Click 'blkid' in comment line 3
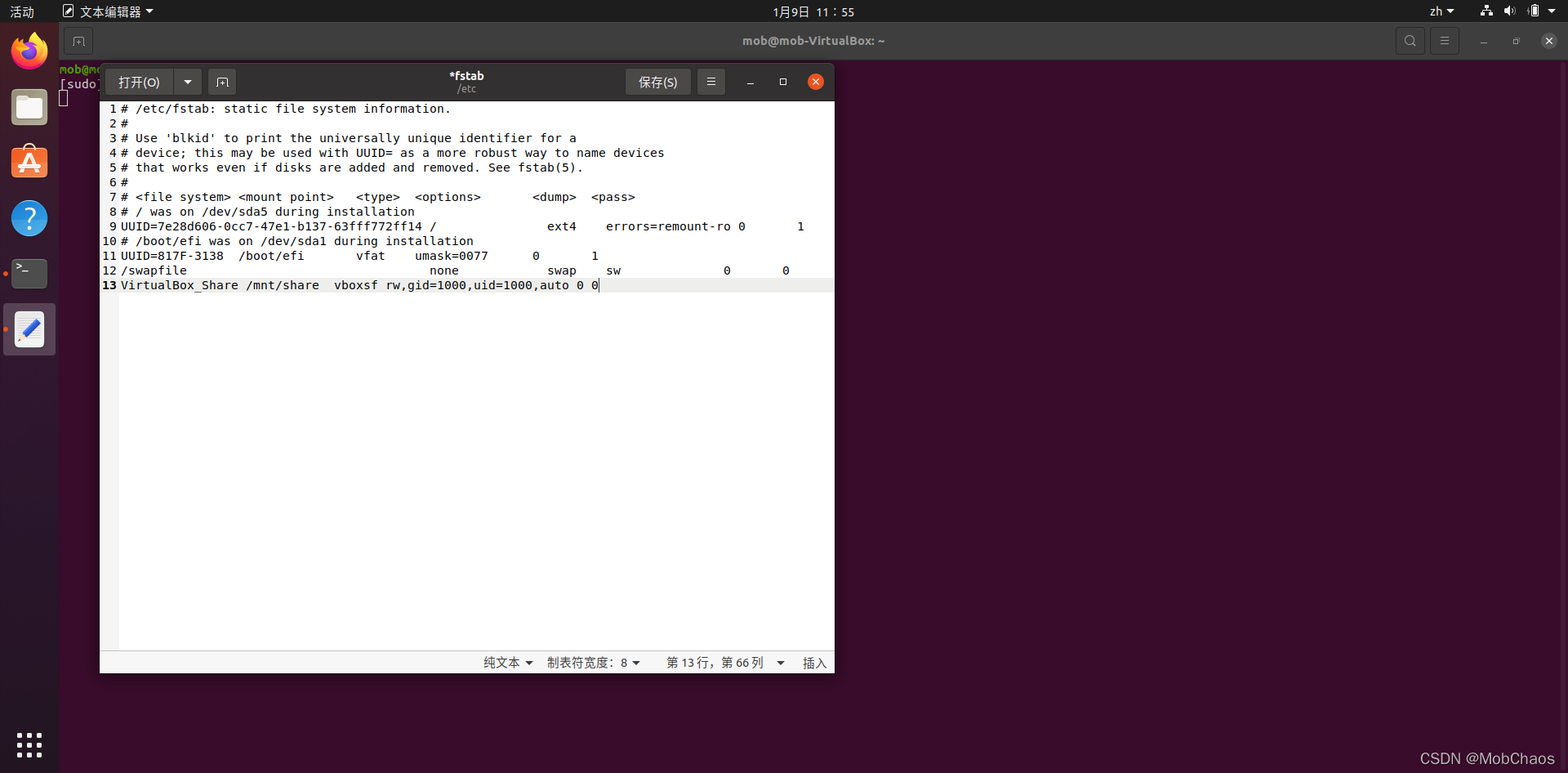1568x773 pixels. (190, 138)
